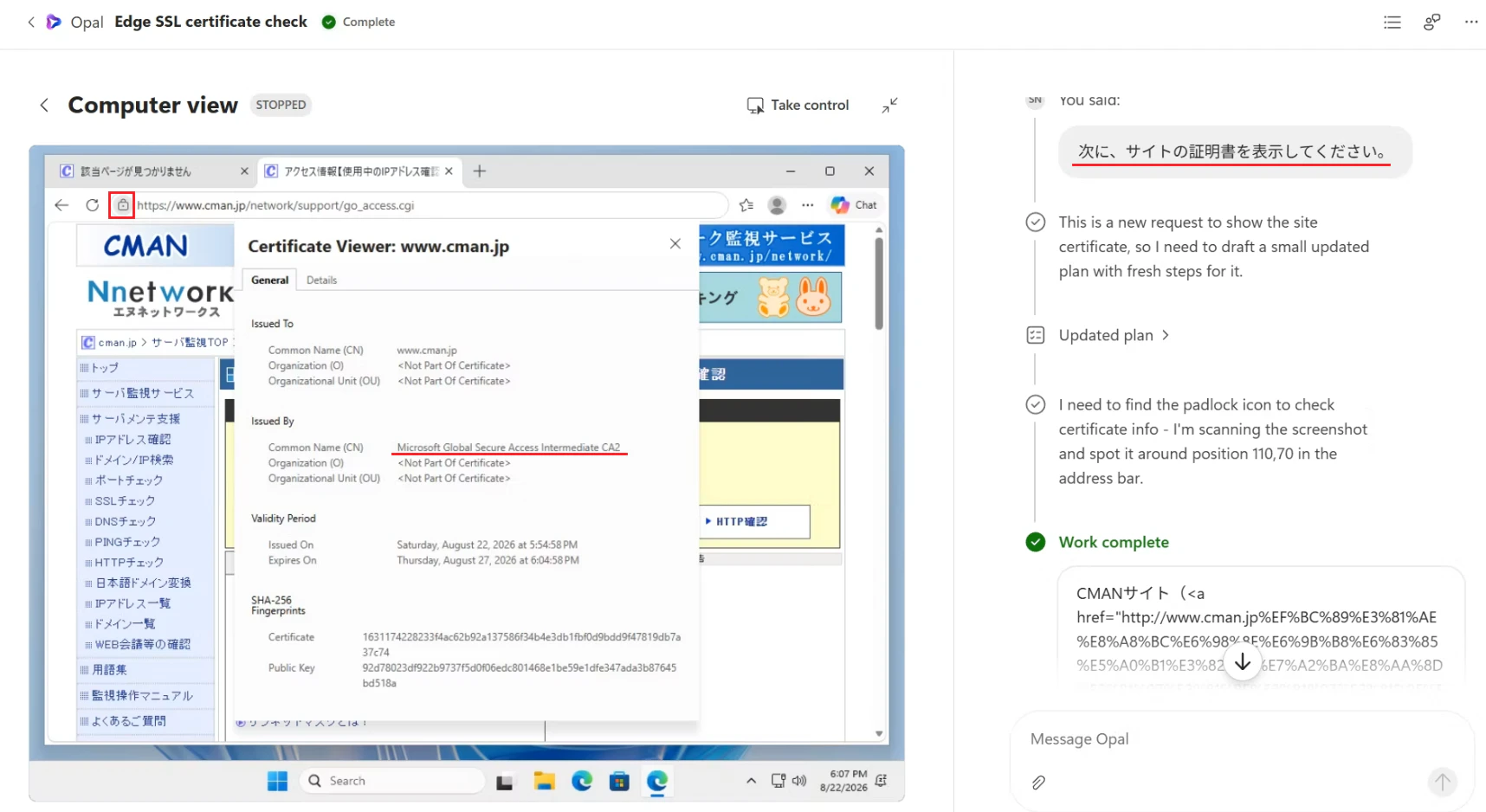Open 日本語ドメイン変換 sidebar link
The height and width of the screenshot is (812, 1486).
point(143,583)
